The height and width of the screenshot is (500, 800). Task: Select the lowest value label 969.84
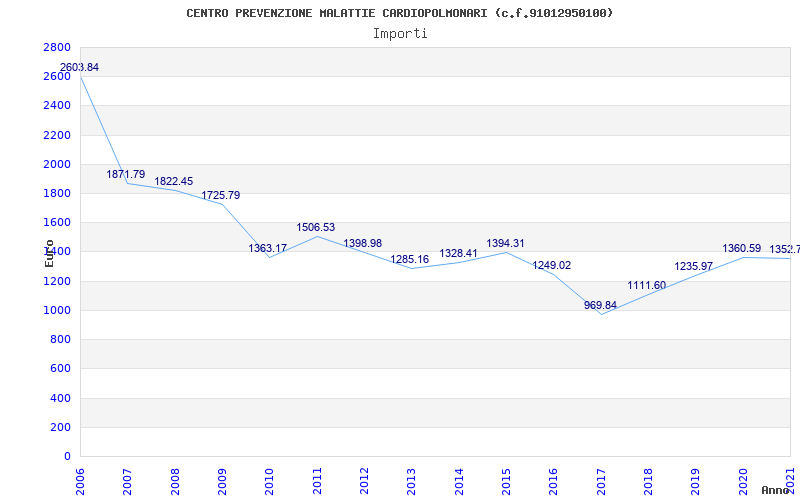coord(601,306)
